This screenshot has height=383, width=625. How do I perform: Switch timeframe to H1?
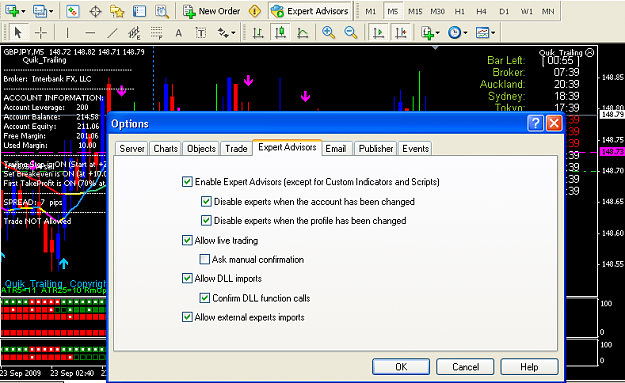[460, 12]
